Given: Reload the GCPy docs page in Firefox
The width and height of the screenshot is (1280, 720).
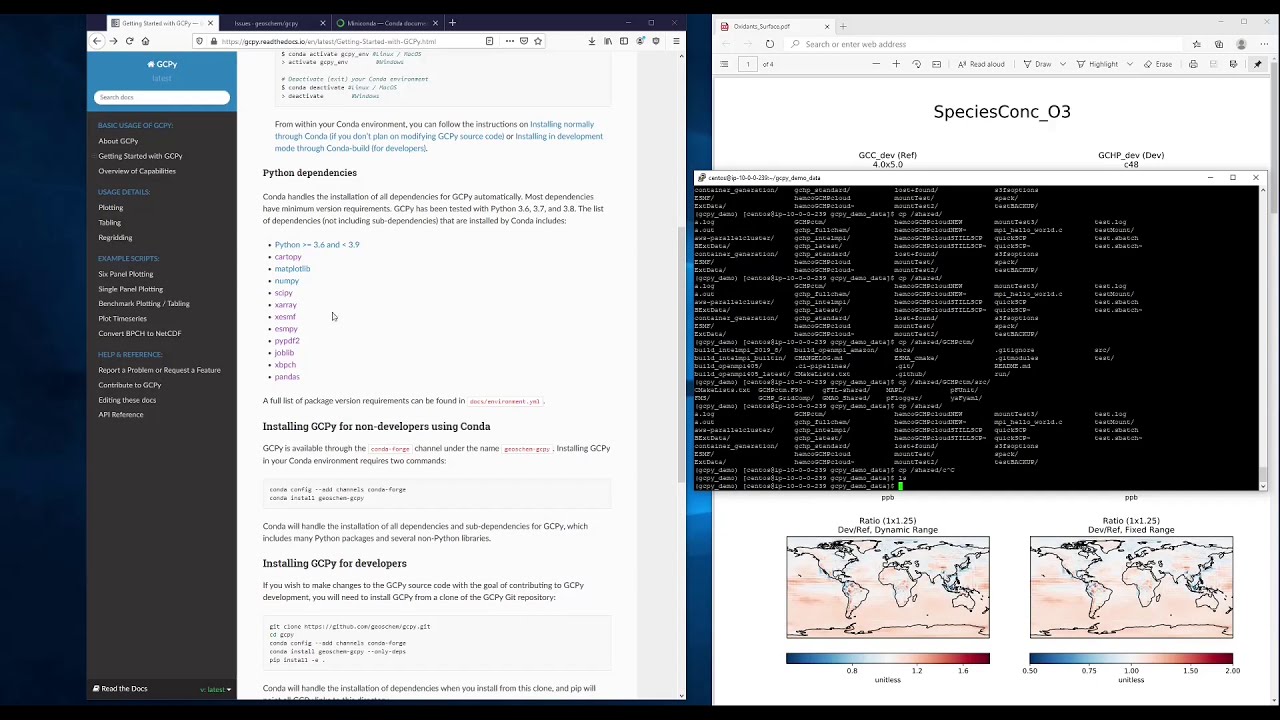Looking at the screenshot, I should [129, 41].
